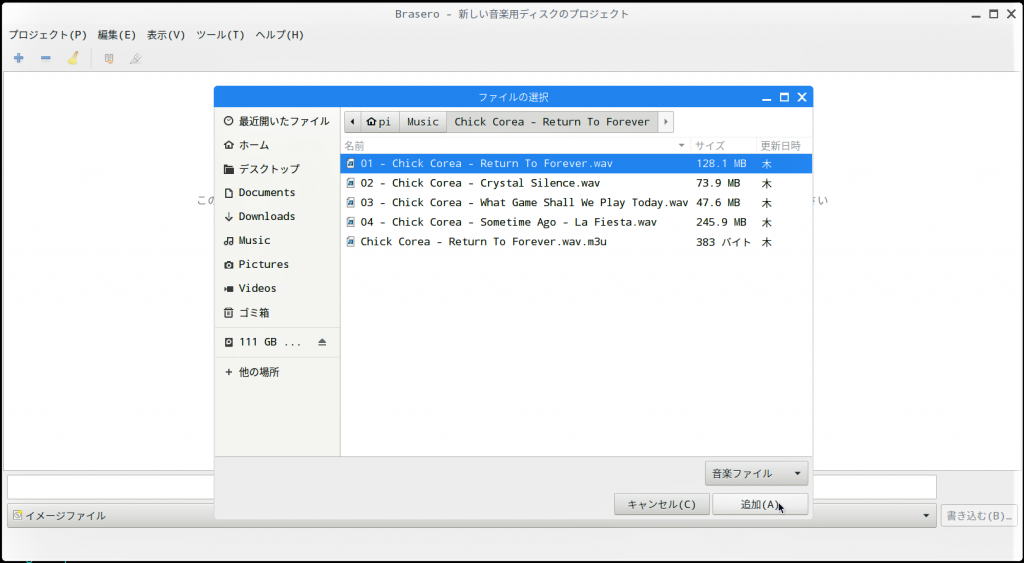Open Videos in the sidebar
The width and height of the screenshot is (1024, 563).
pyautogui.click(x=277, y=288)
